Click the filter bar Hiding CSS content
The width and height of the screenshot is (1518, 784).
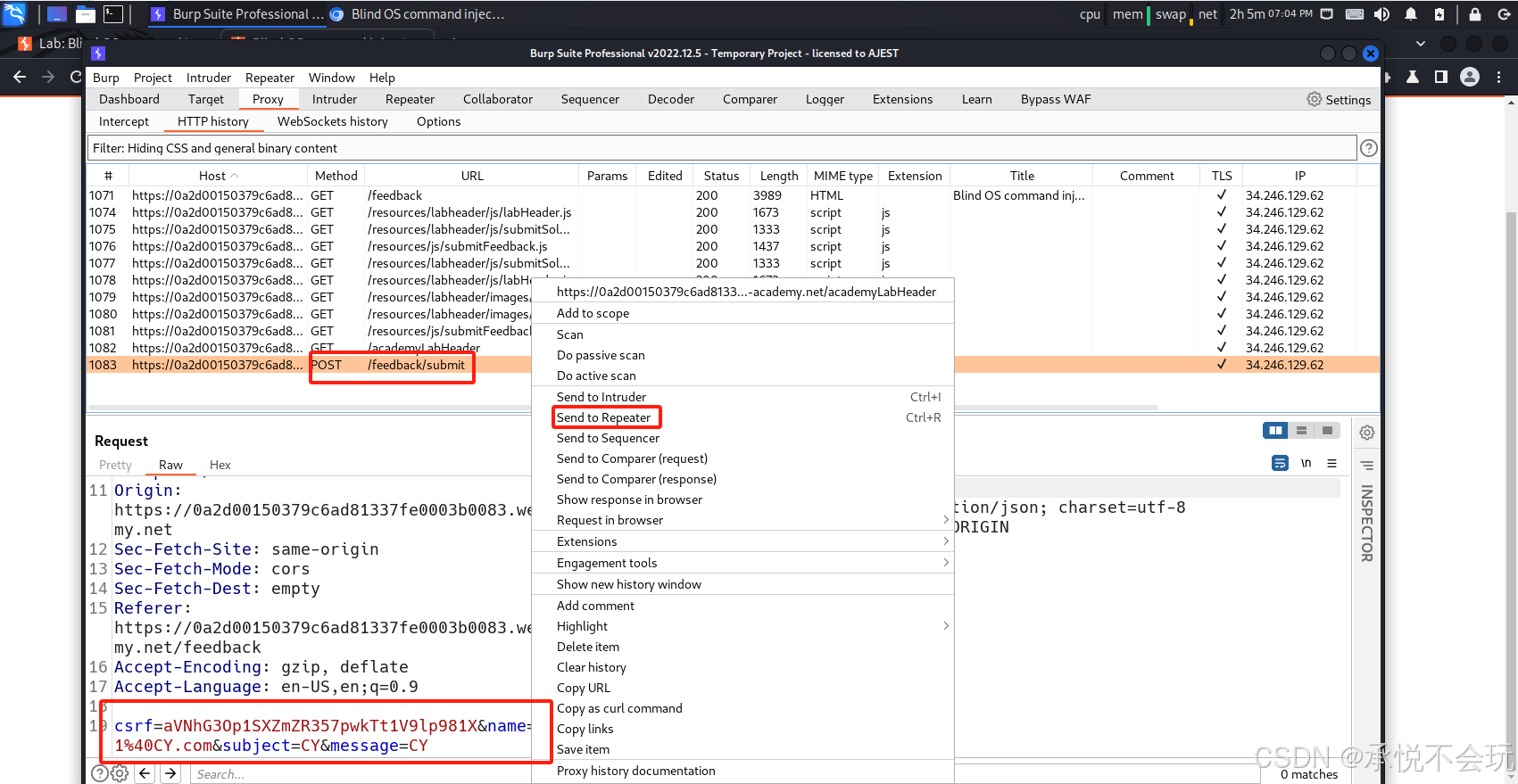[722, 148]
